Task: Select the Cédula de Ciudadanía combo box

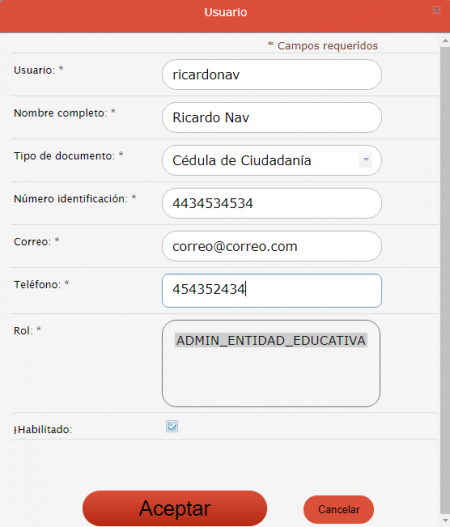Action: [x=272, y=160]
